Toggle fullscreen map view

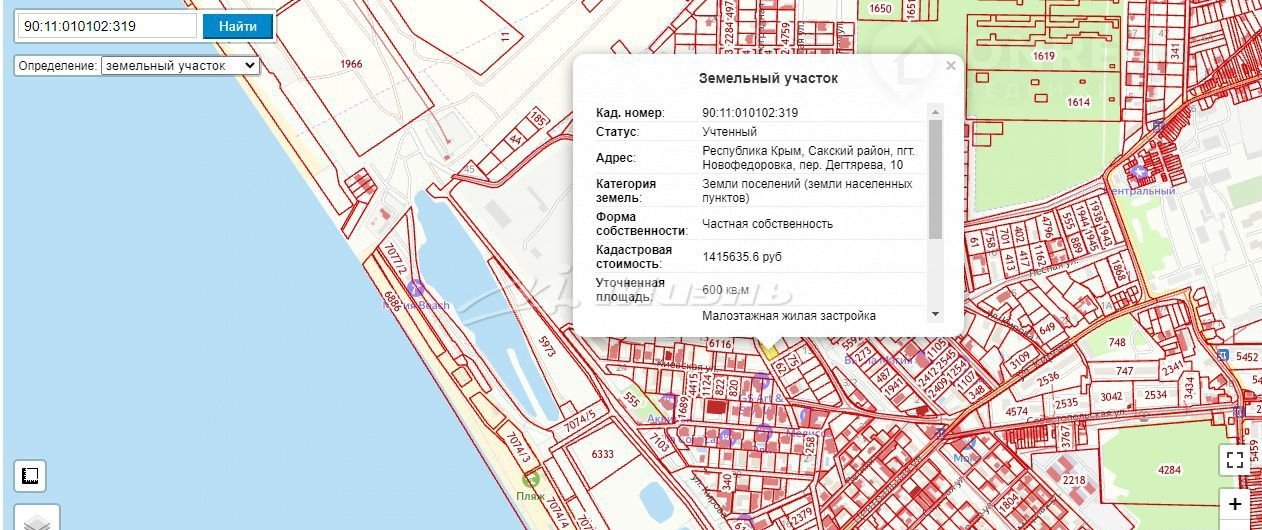(1235, 459)
